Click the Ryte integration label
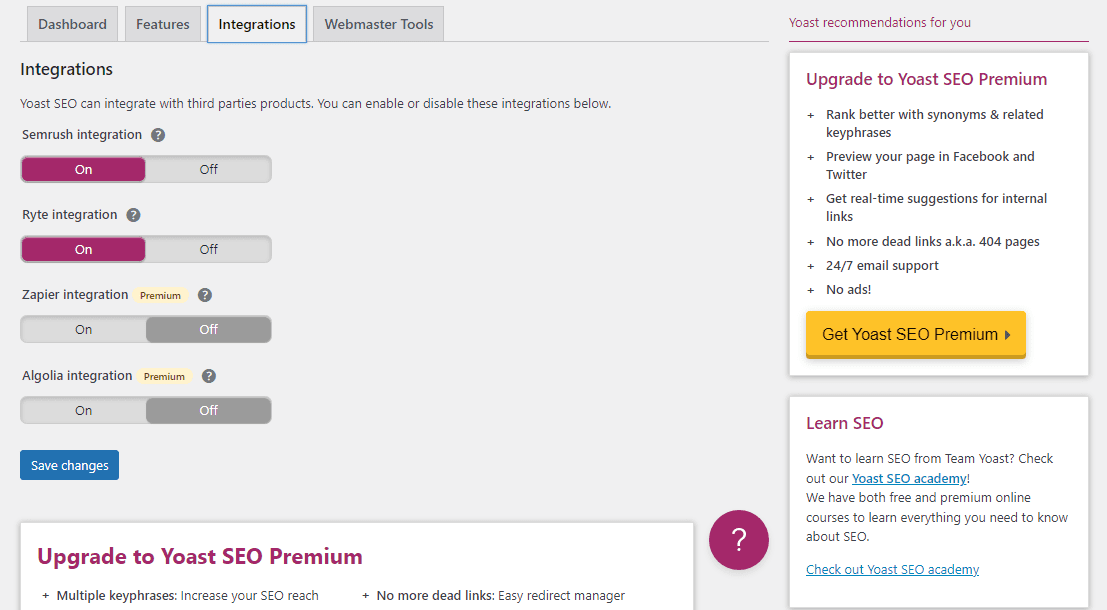 (69, 215)
